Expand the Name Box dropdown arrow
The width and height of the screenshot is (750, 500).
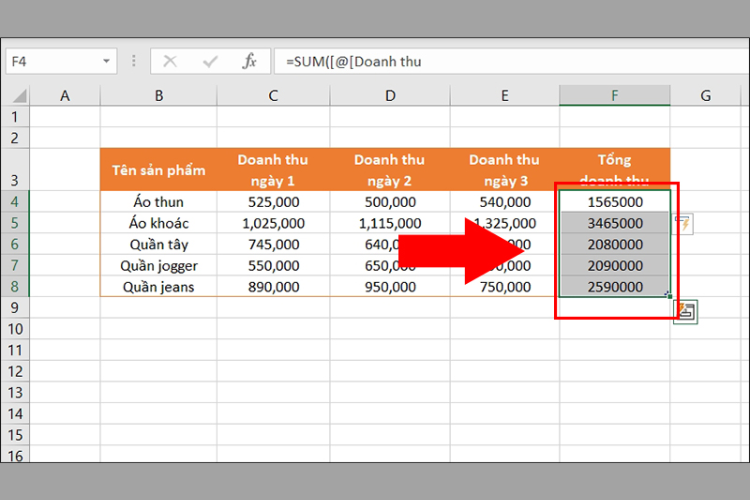tap(106, 61)
